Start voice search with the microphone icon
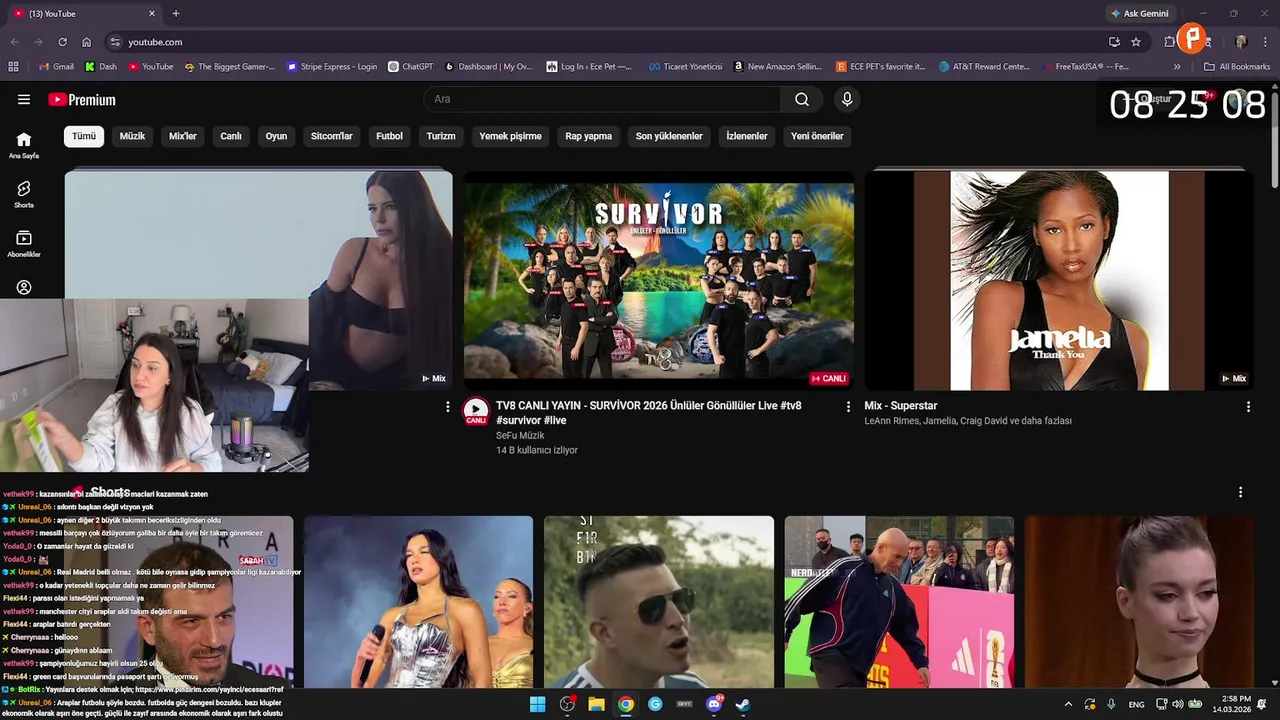This screenshot has width=1280, height=720. (847, 99)
